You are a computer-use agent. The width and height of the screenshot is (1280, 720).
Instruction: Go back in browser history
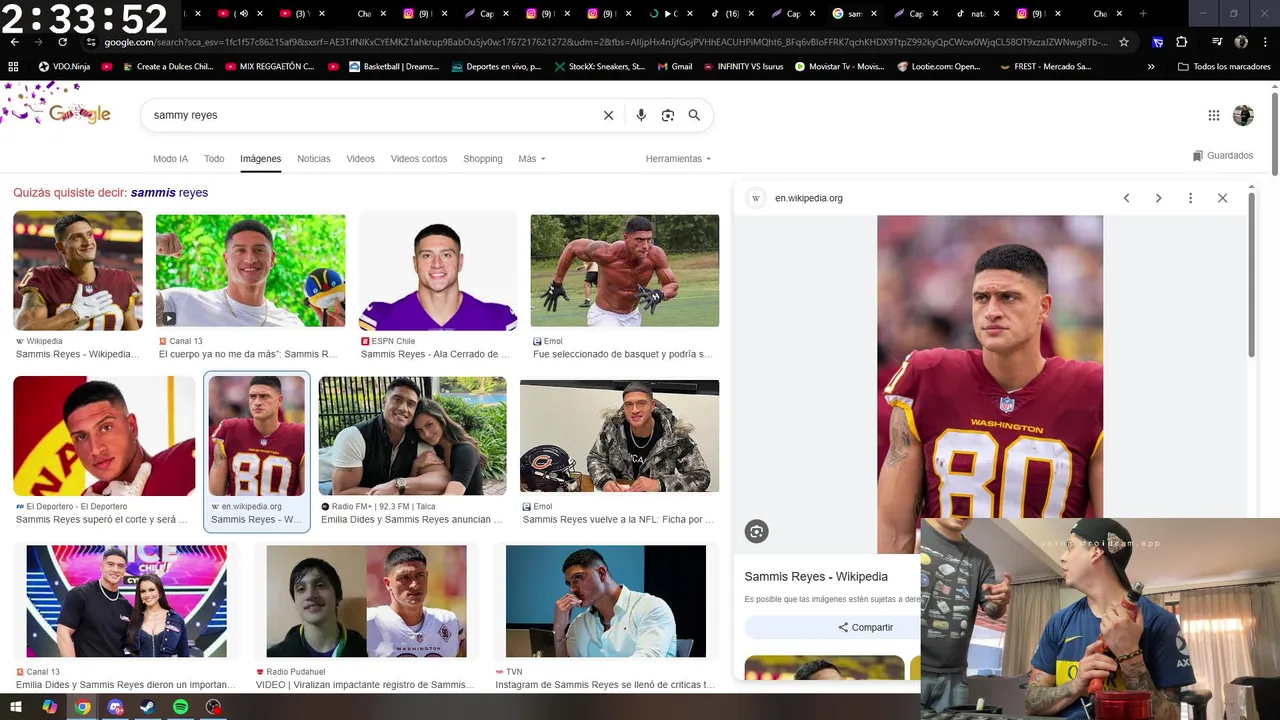click(x=14, y=42)
